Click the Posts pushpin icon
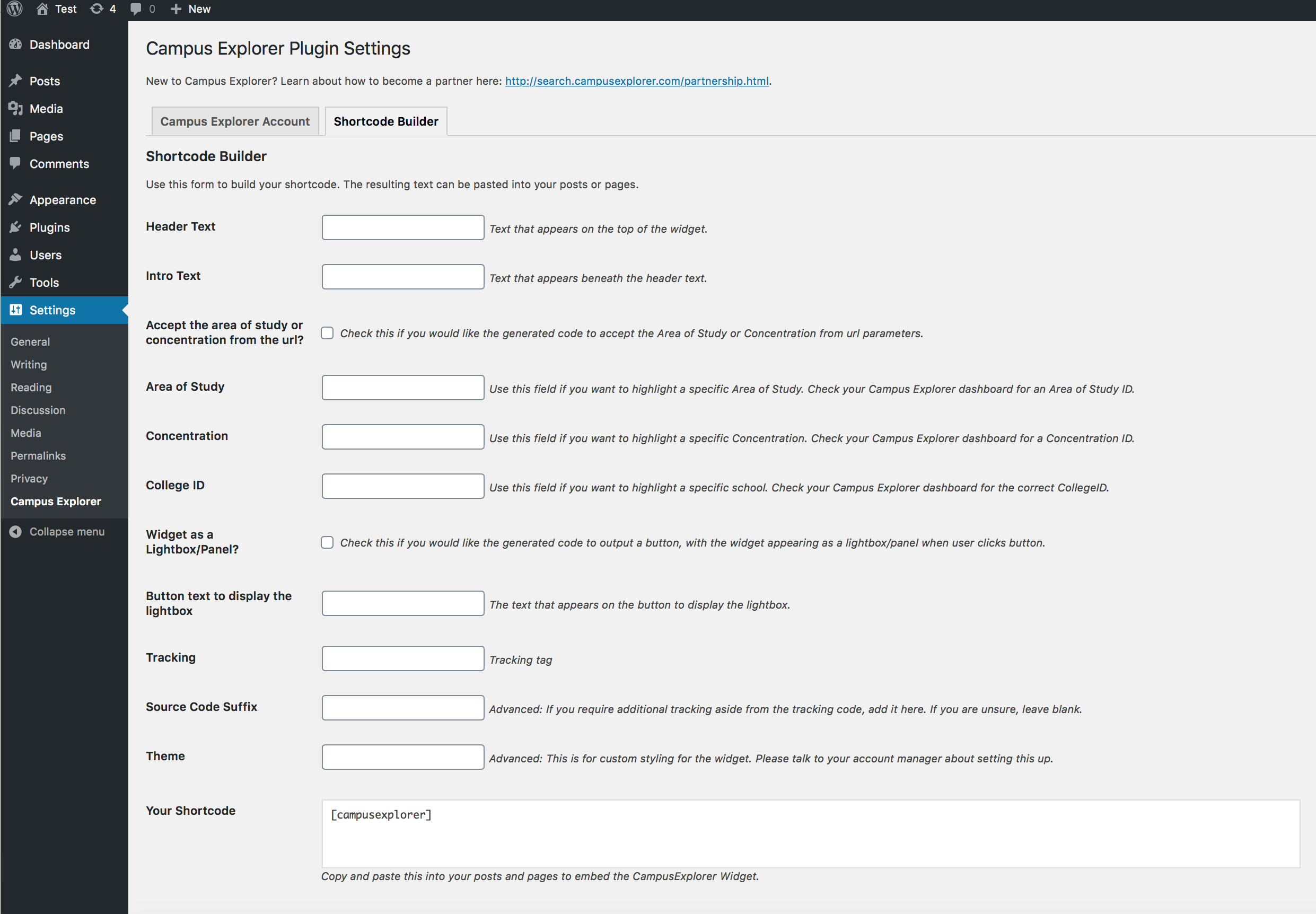Viewport: 1316px width, 914px height. point(15,81)
